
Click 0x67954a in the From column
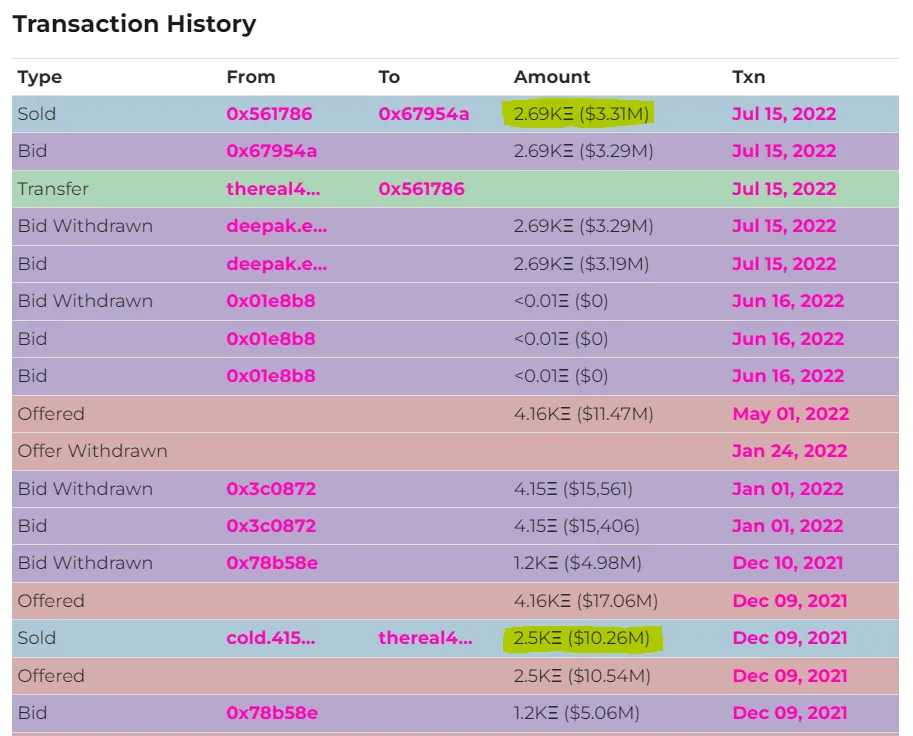[x=271, y=151]
